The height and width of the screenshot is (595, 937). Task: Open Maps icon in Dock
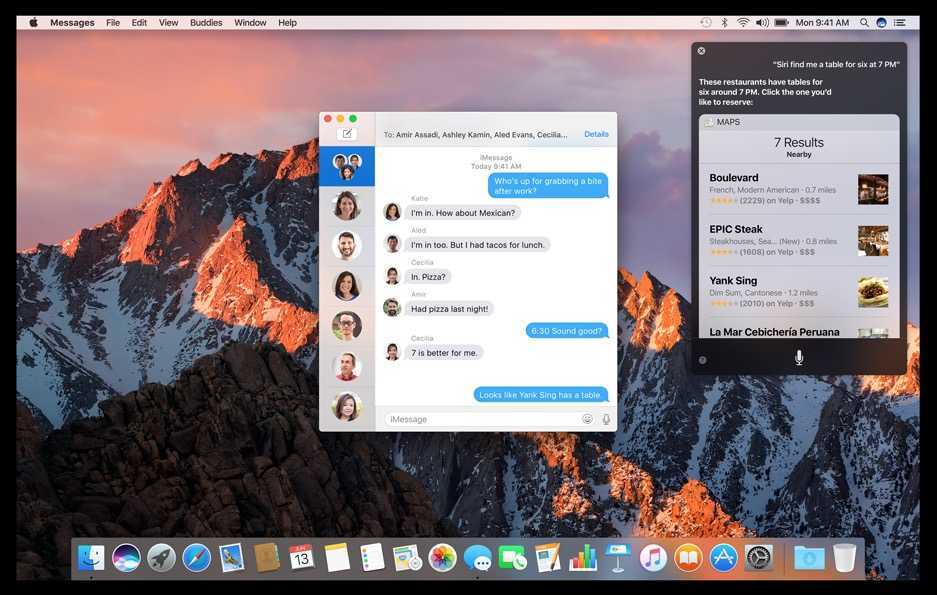tap(408, 558)
